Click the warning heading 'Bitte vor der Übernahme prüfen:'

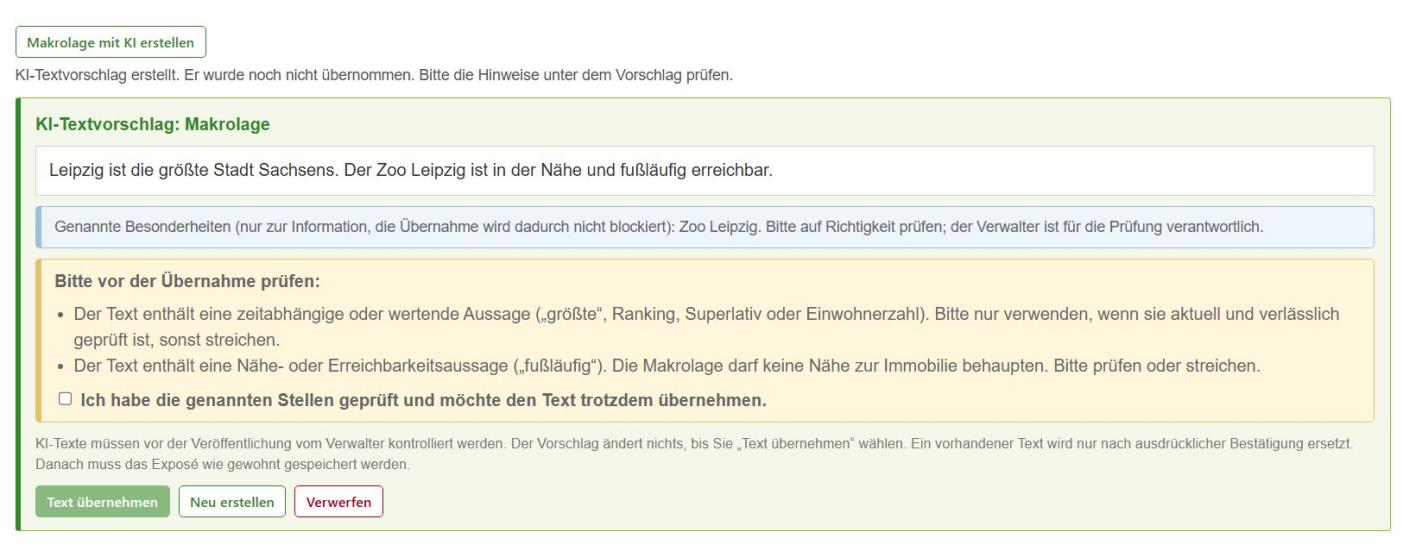coord(186,282)
